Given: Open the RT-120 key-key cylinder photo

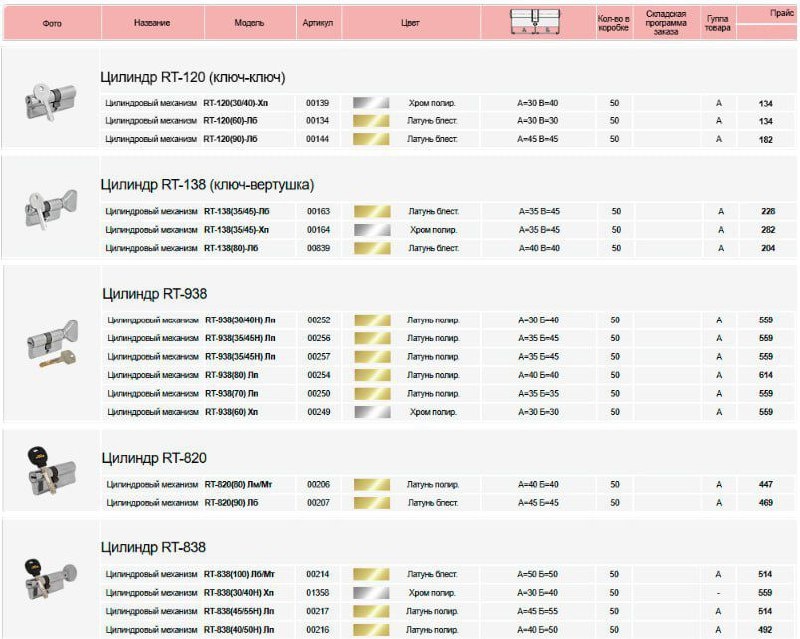Looking at the screenshot, I should pyautogui.click(x=51, y=102).
